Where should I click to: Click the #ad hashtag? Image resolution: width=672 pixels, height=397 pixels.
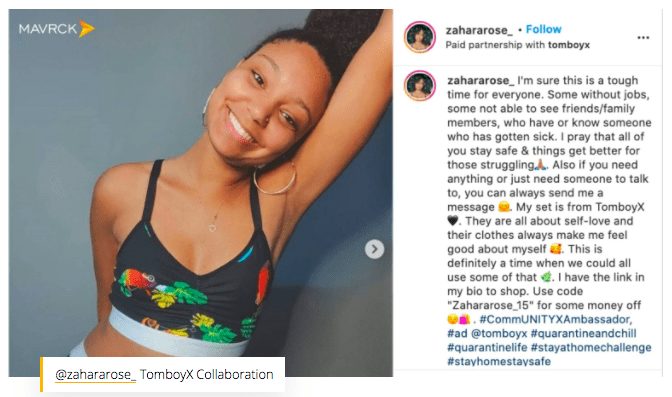coord(457,334)
